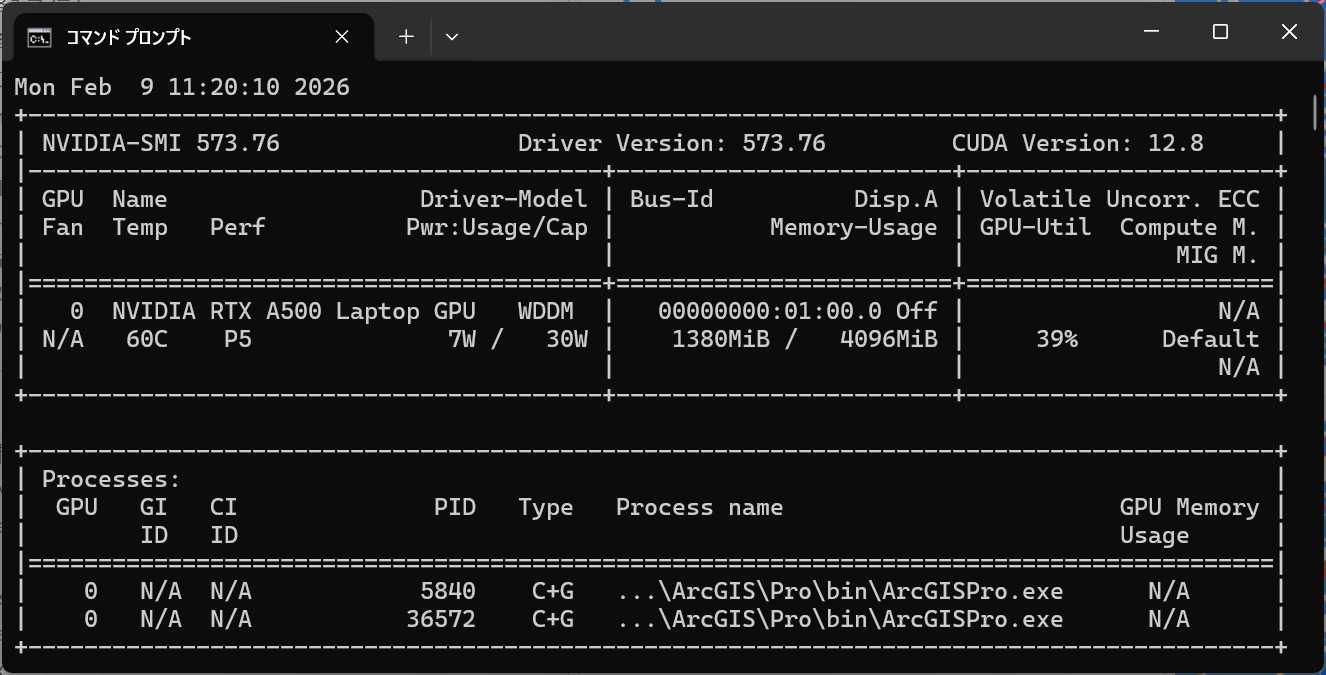Click process PID 36572

click(x=441, y=619)
